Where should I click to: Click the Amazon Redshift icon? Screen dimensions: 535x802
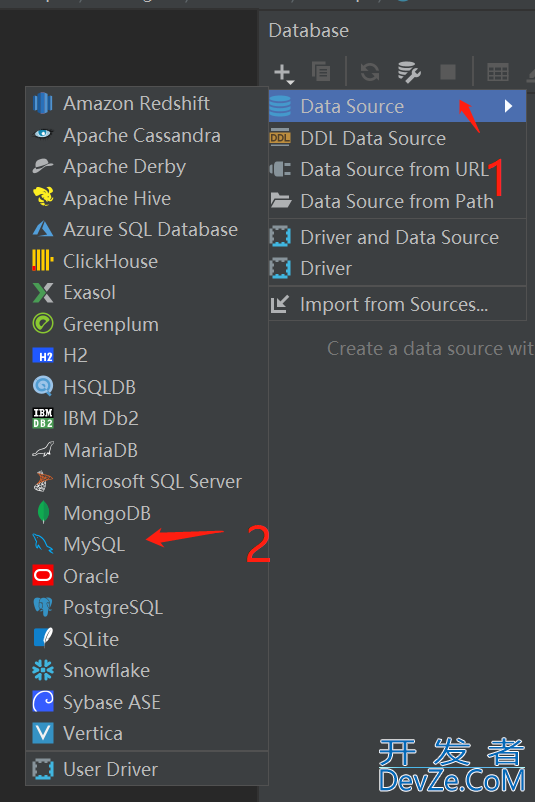coord(43,103)
